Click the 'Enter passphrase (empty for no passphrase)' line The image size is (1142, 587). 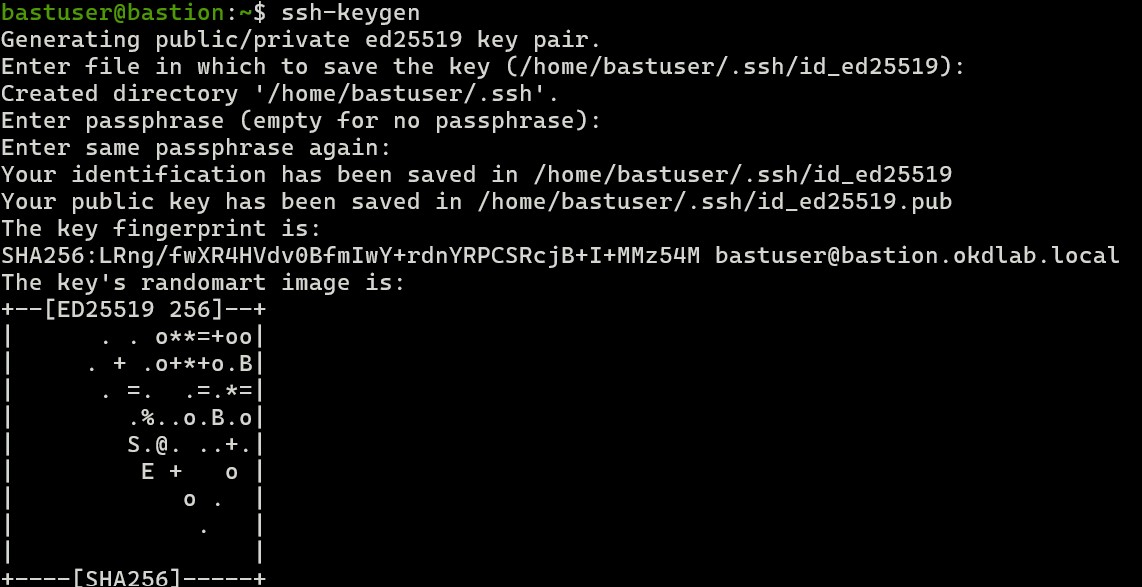point(300,121)
